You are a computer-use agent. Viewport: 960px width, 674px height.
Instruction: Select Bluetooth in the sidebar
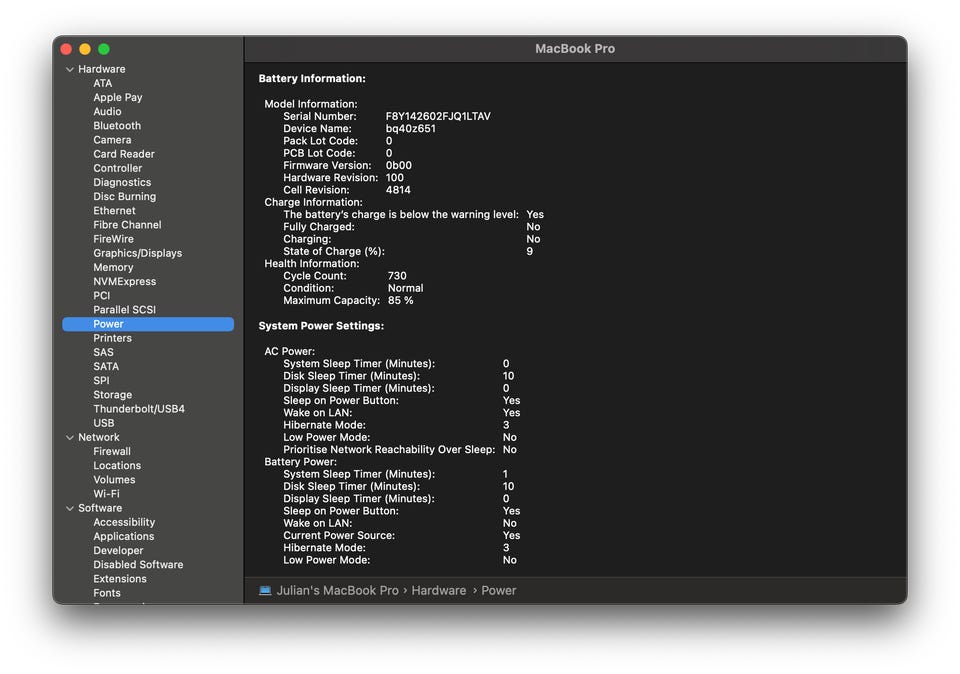[x=117, y=125]
